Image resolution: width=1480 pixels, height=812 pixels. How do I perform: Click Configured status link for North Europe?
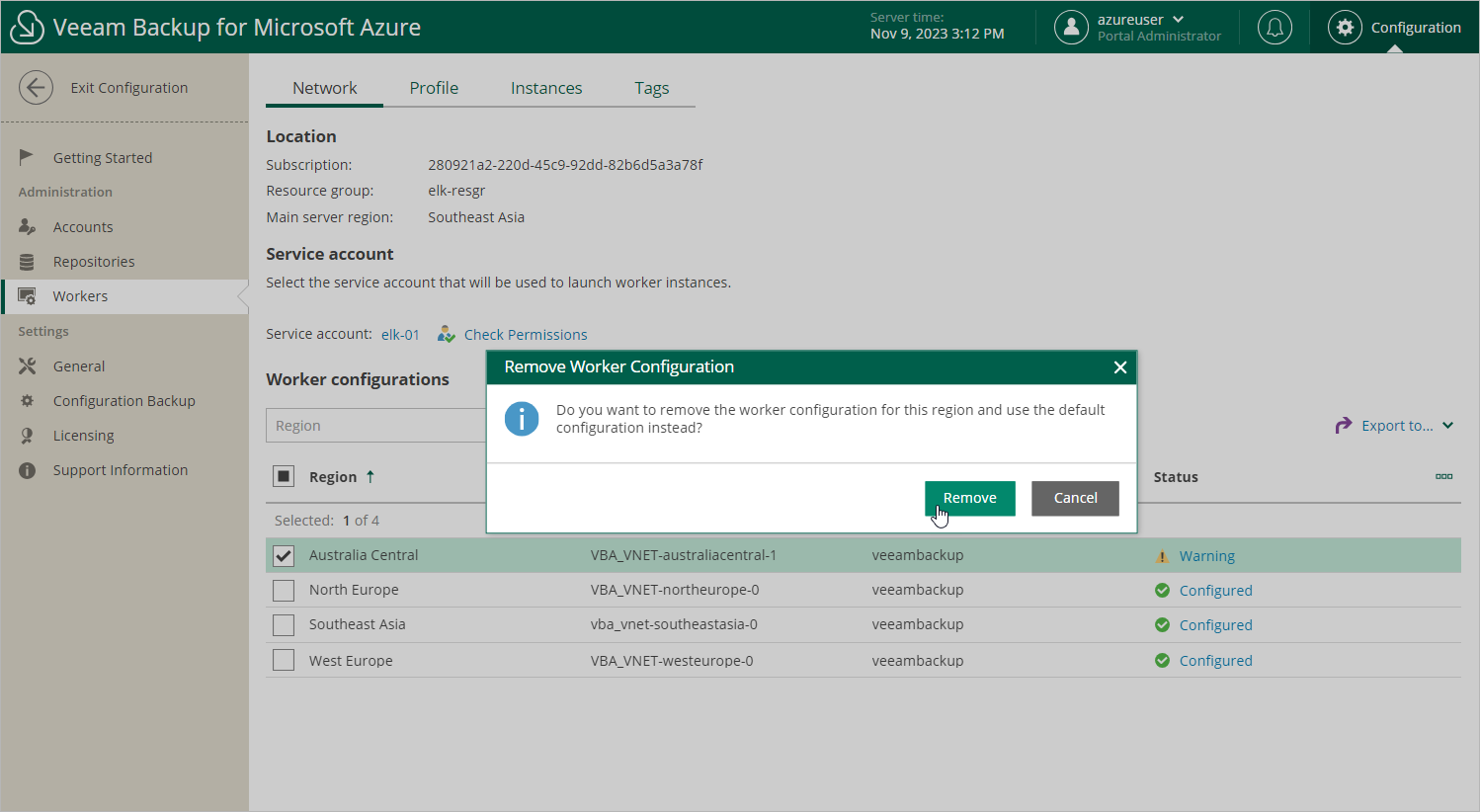[1216, 591]
